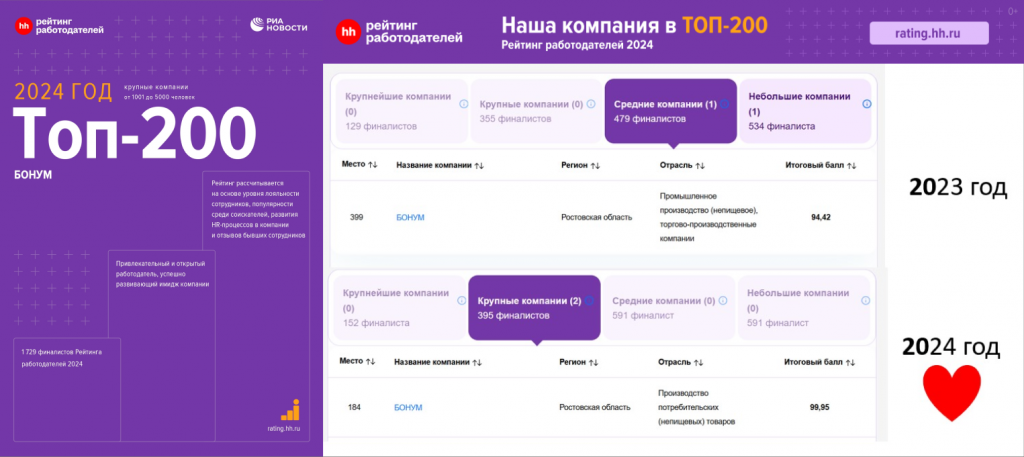The height and width of the screenshot is (457, 1024).
Task: Click the hh logo on the left Топ-200 card
Action: (x=24, y=25)
